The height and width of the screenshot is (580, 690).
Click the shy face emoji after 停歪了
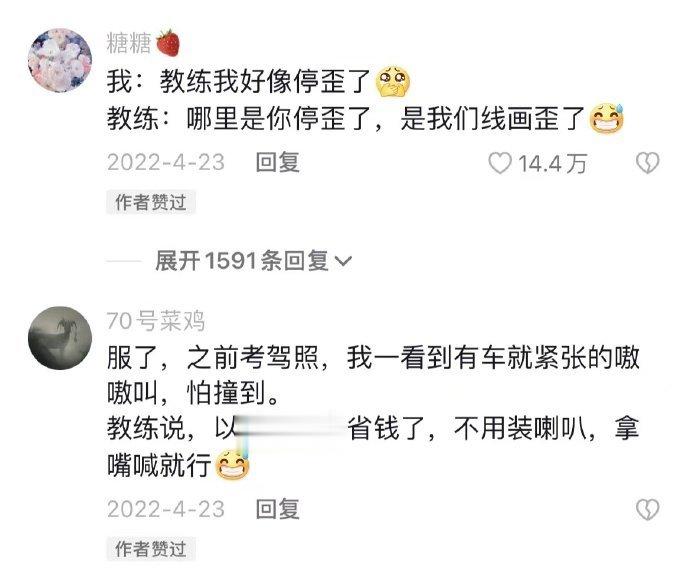pyautogui.click(x=393, y=82)
